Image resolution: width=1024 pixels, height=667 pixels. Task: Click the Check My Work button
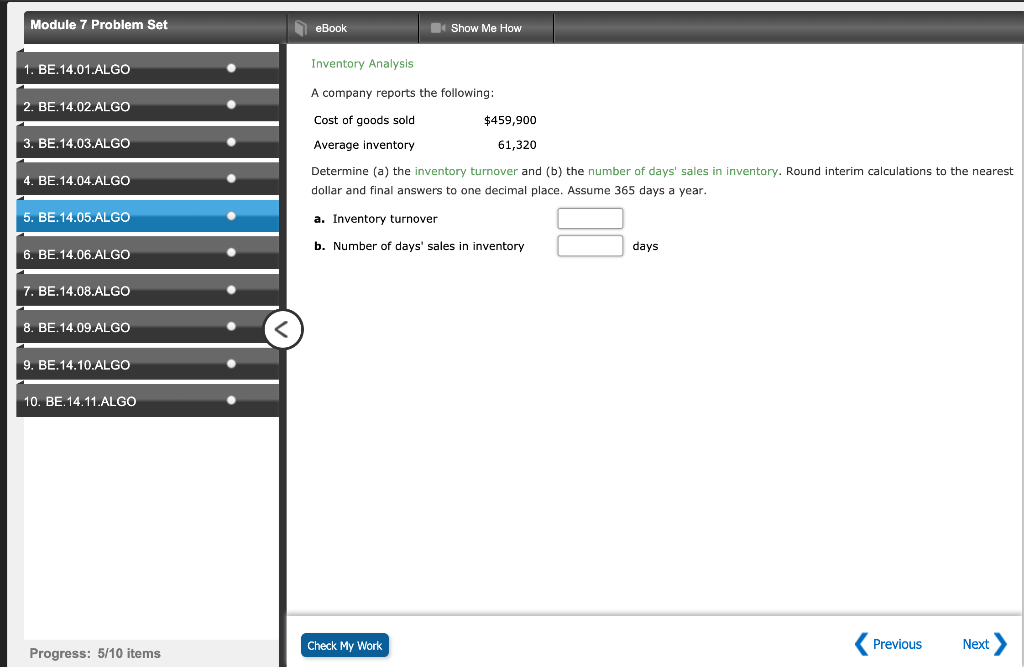pyautogui.click(x=344, y=645)
